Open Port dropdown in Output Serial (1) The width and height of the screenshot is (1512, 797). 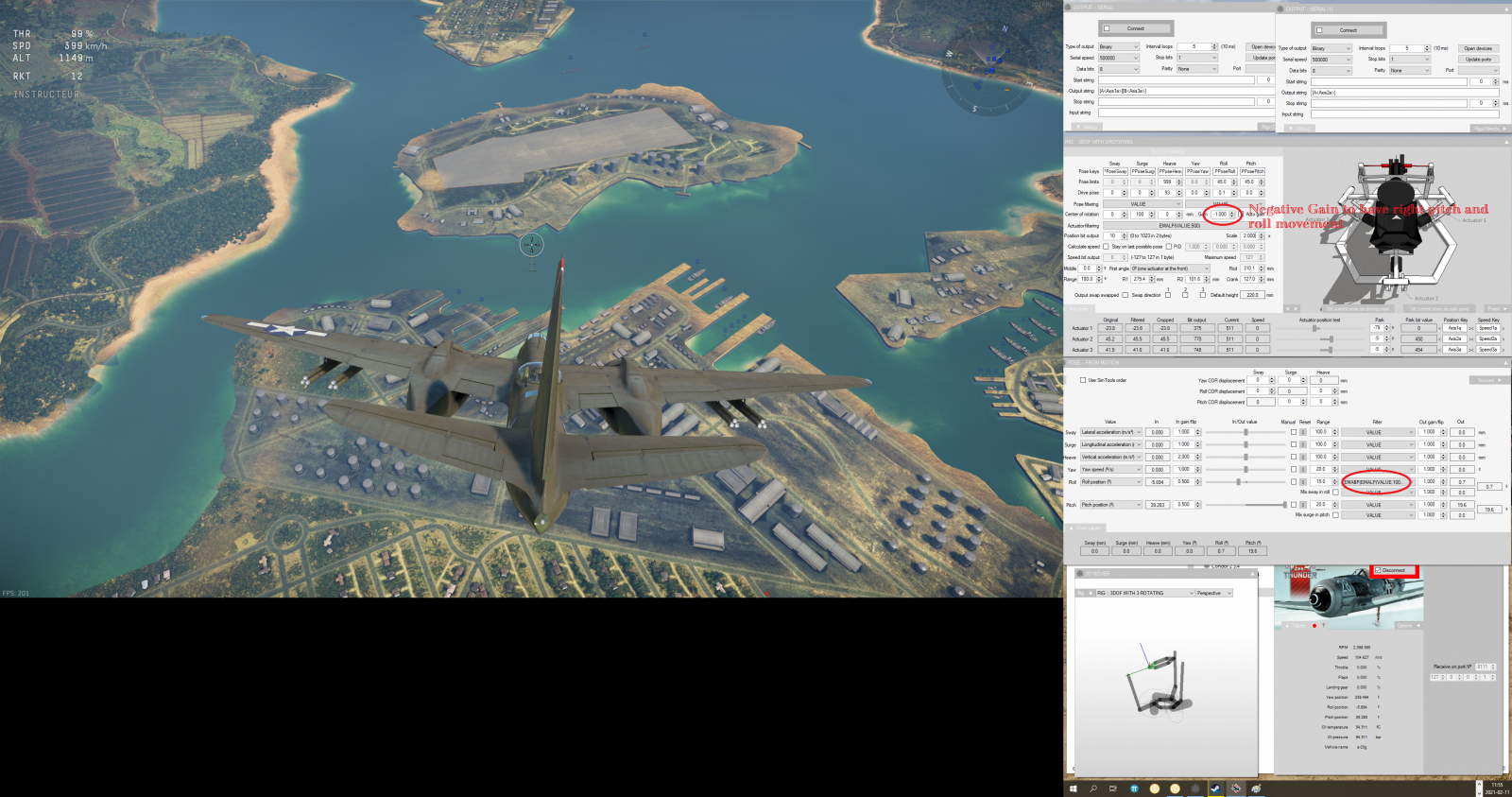tap(1478, 70)
